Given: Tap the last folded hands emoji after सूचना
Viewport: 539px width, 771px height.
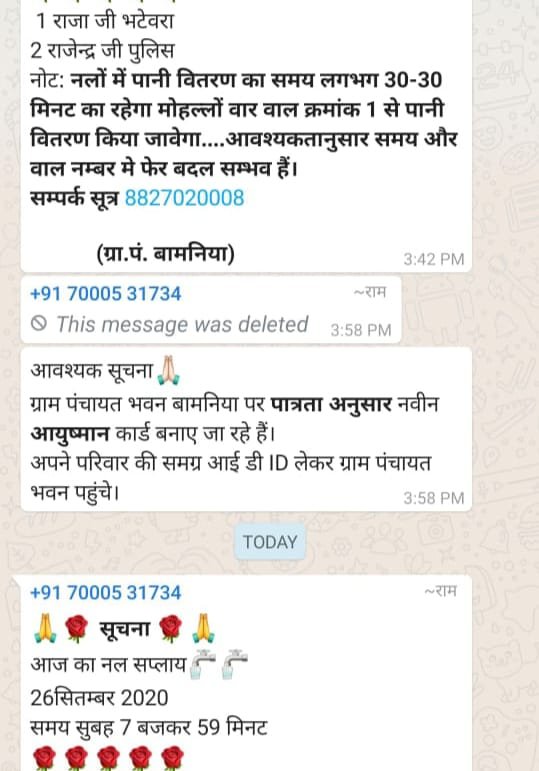Looking at the screenshot, I should (x=203, y=629).
